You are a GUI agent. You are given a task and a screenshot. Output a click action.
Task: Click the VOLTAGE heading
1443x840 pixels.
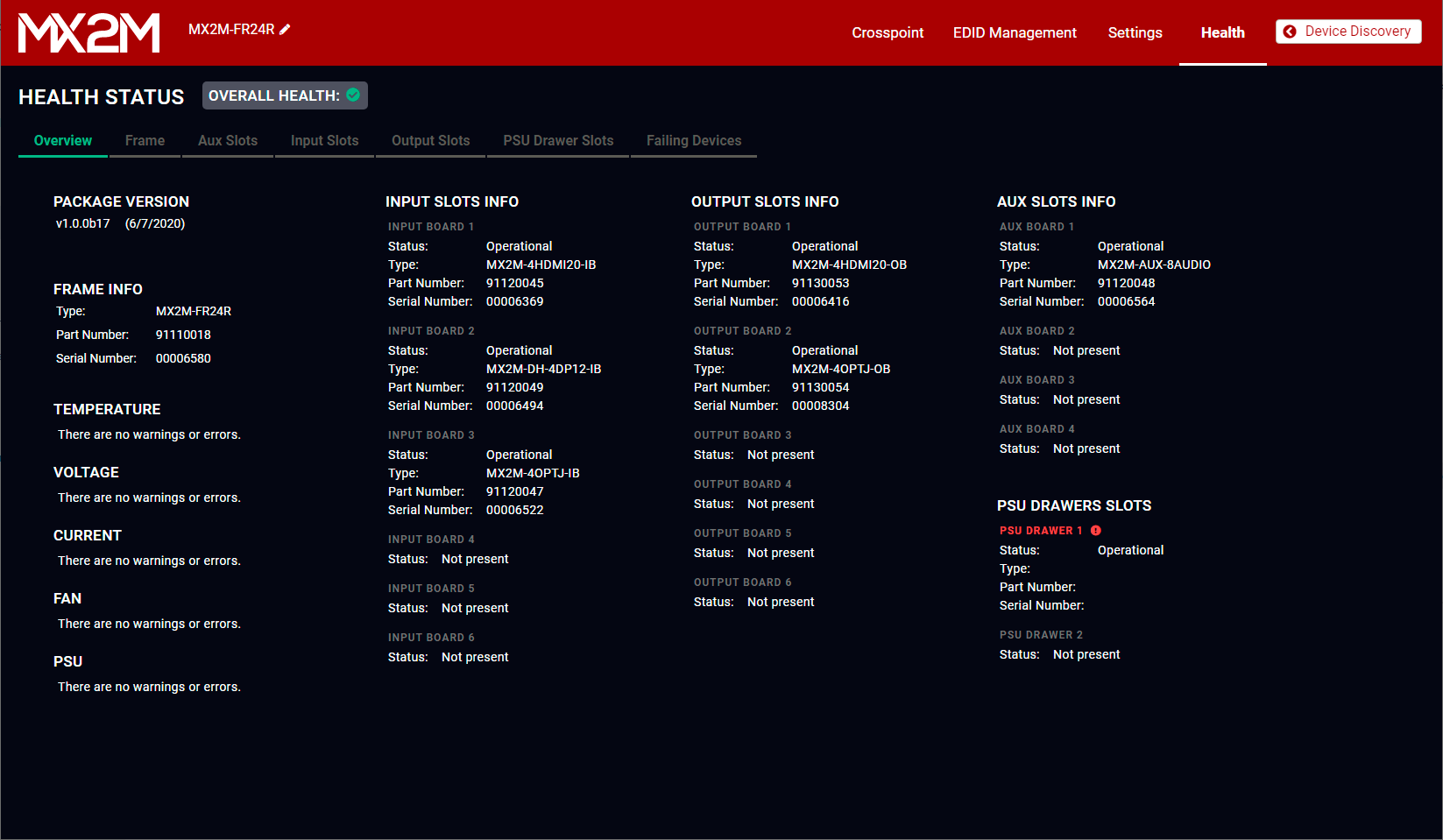(x=86, y=472)
